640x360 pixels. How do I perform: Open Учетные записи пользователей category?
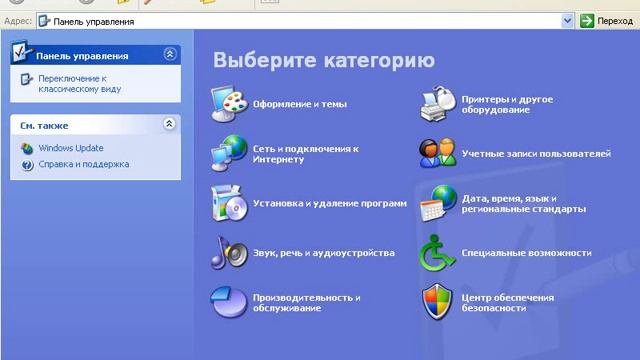tap(536, 154)
